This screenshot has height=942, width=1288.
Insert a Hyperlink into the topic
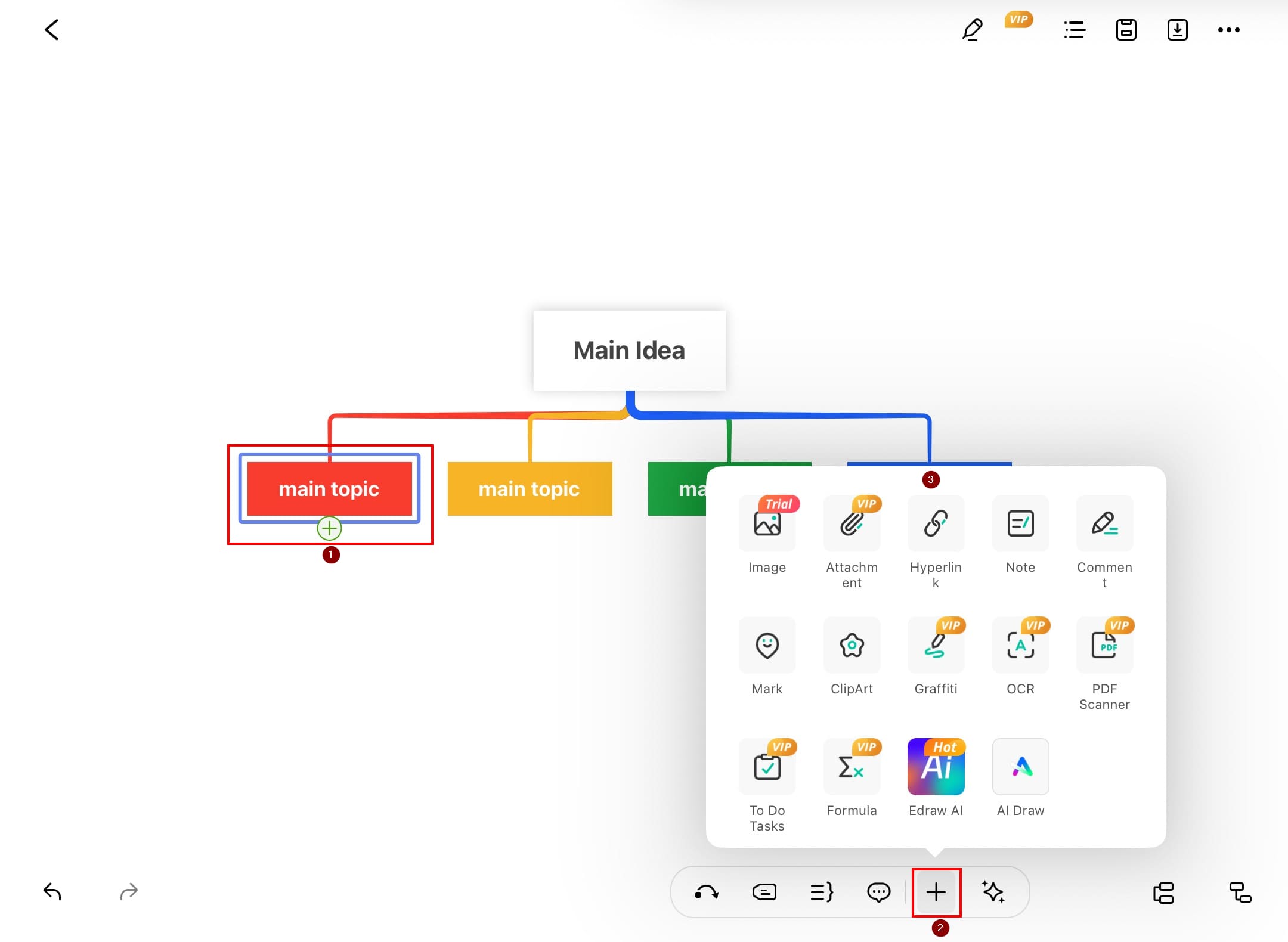coord(936,524)
